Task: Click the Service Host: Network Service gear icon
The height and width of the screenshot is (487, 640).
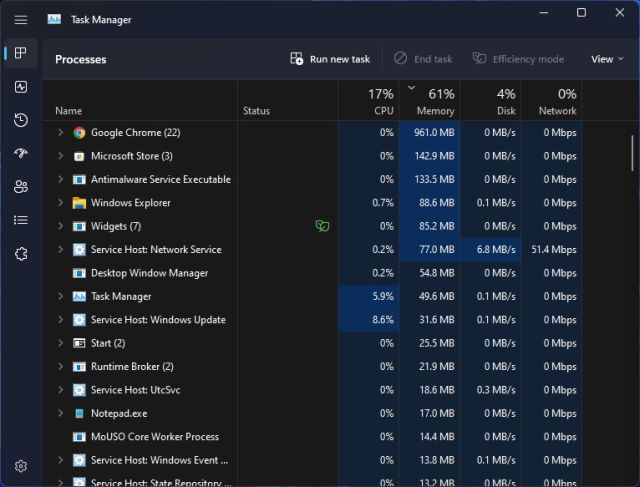Action: click(79, 249)
